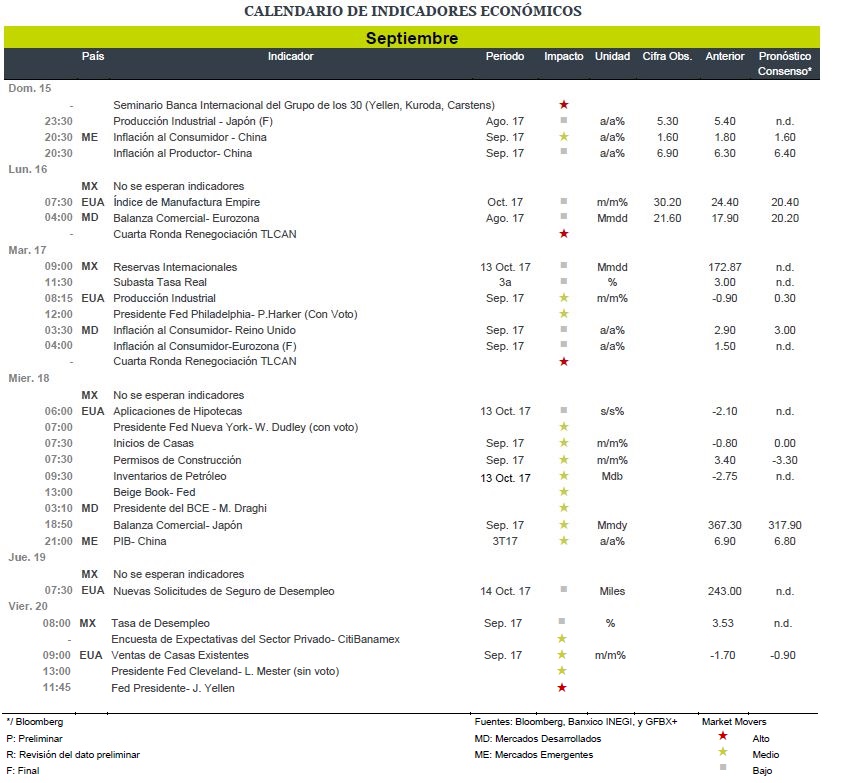Screen dimensions: 849x783
Task: Click the grey square for Aplicaciones de Hipotecas
Action: coord(564,410)
